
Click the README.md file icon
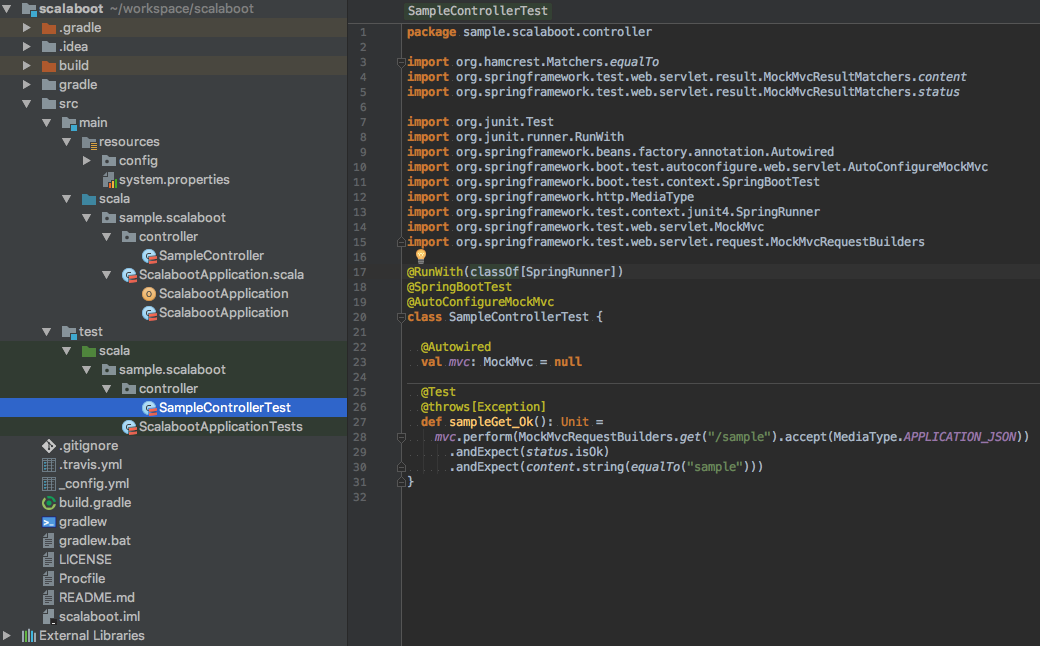pyautogui.click(x=48, y=598)
